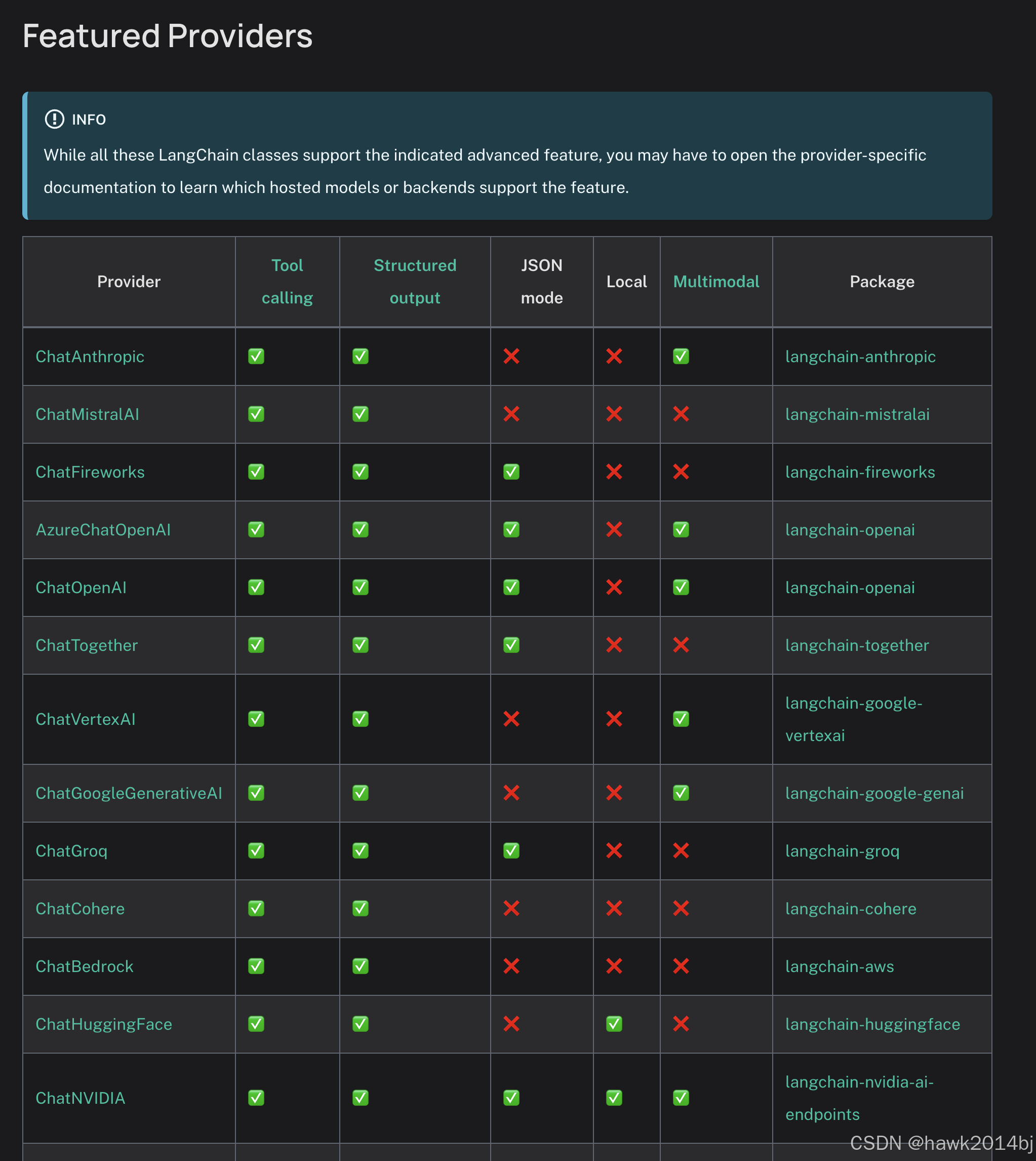
Task: Click ChatMistralAI's Multimodal red cross
Action: click(681, 414)
